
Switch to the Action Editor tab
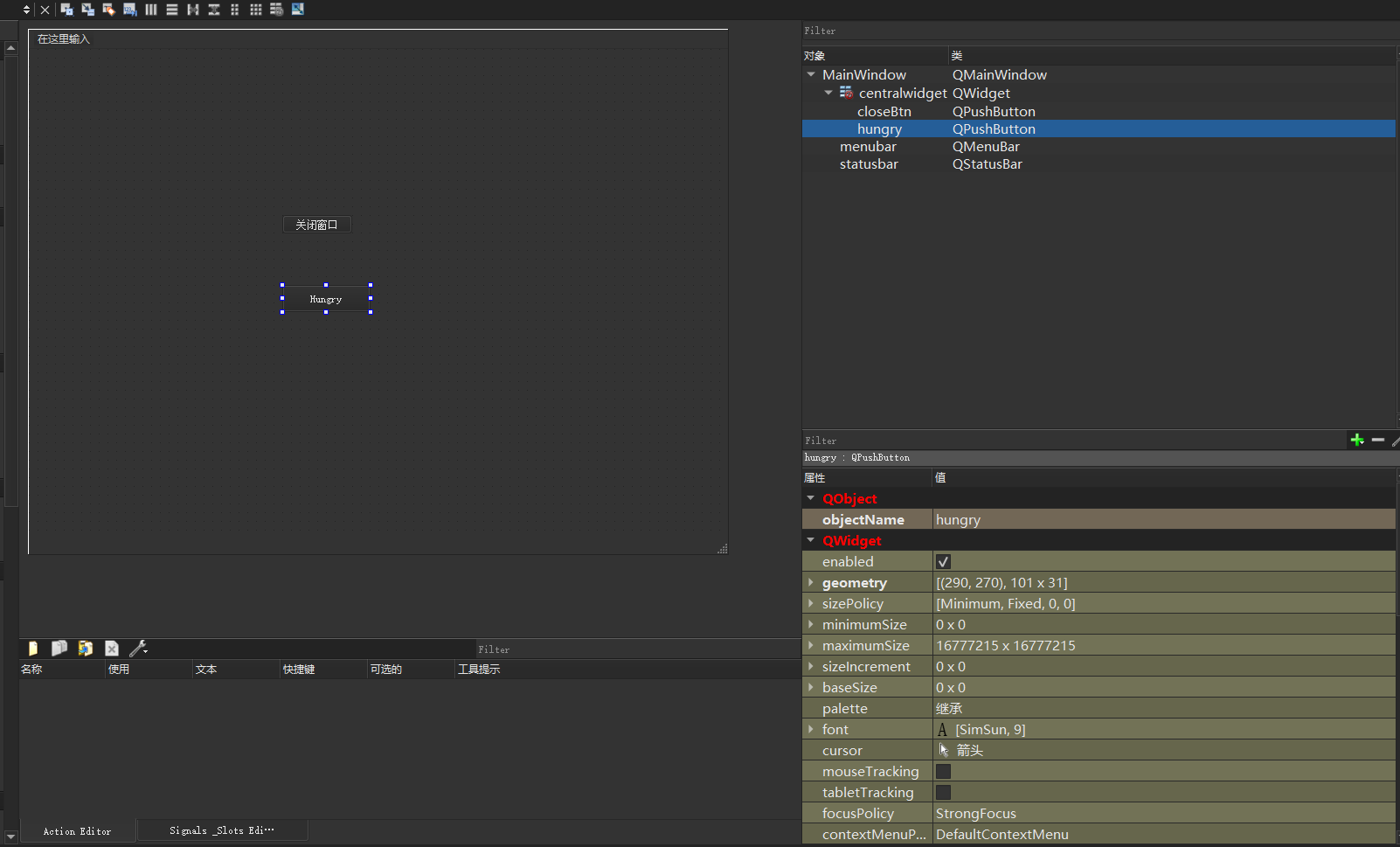click(77, 831)
